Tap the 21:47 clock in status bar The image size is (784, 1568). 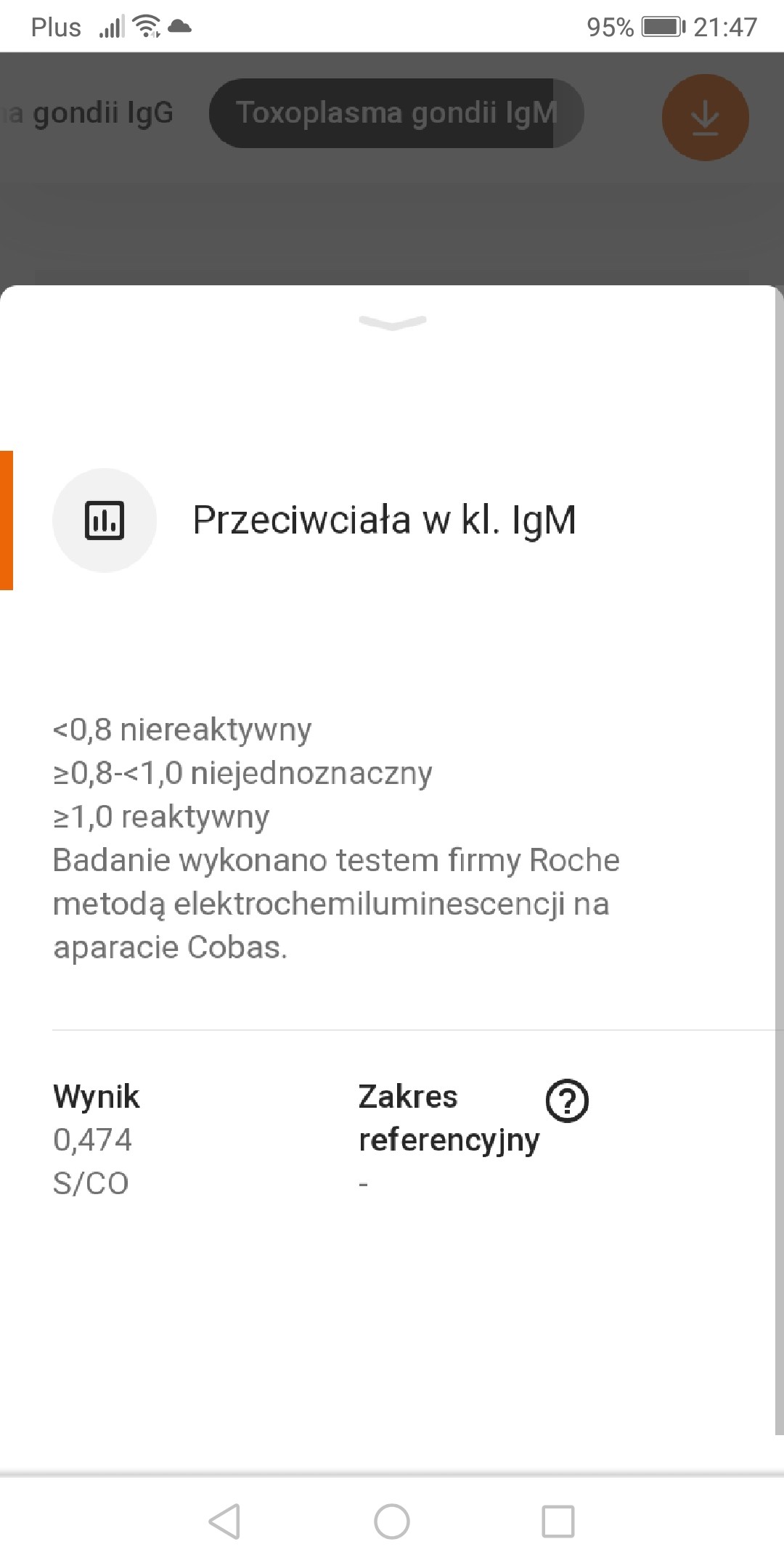pos(724,27)
